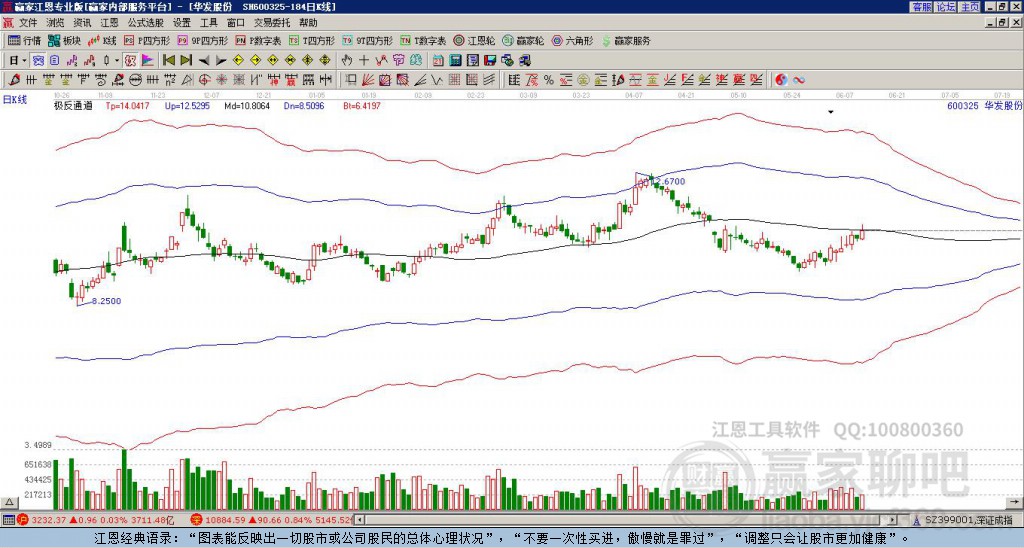Switch to K线 chart view
This screenshot has width=1024, height=548.
point(103,40)
